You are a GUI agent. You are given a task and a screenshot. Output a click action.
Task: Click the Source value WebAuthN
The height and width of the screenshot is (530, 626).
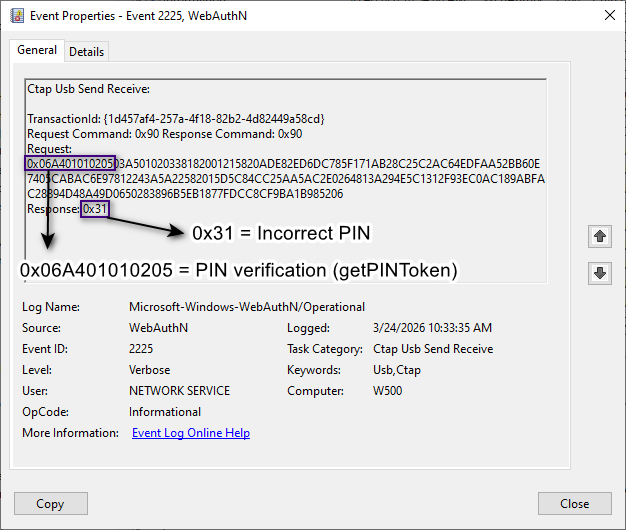[x=158, y=328]
